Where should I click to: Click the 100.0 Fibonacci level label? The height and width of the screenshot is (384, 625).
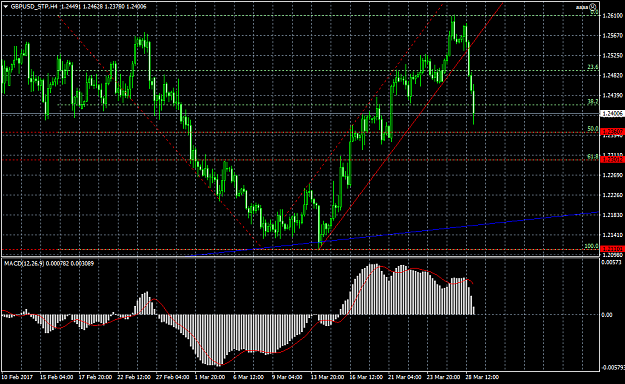tap(592, 246)
